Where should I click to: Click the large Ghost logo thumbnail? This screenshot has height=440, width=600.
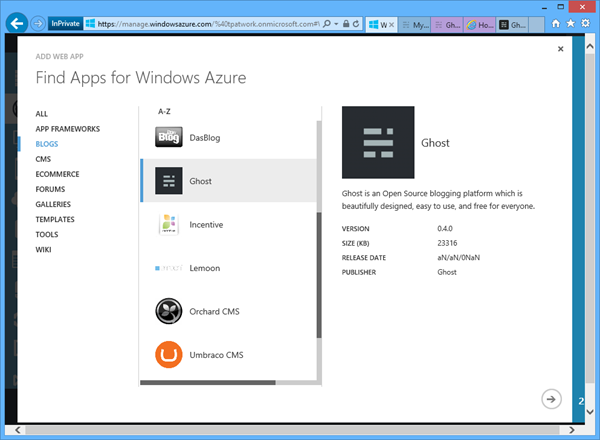tap(378, 142)
